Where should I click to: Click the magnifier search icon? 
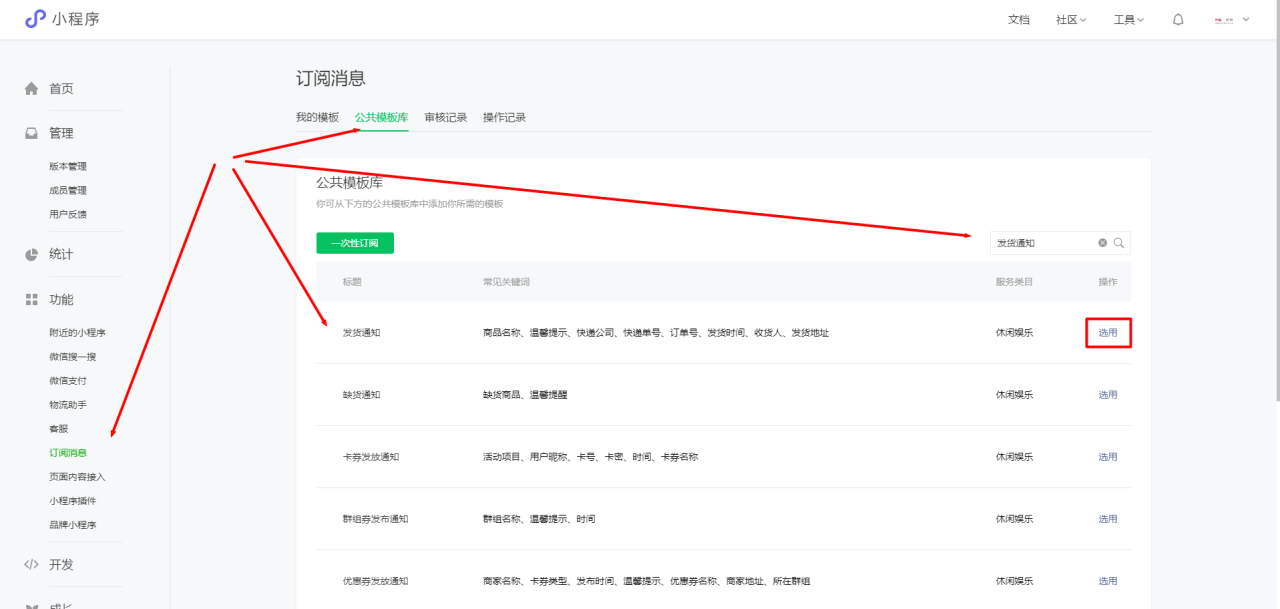(1119, 243)
